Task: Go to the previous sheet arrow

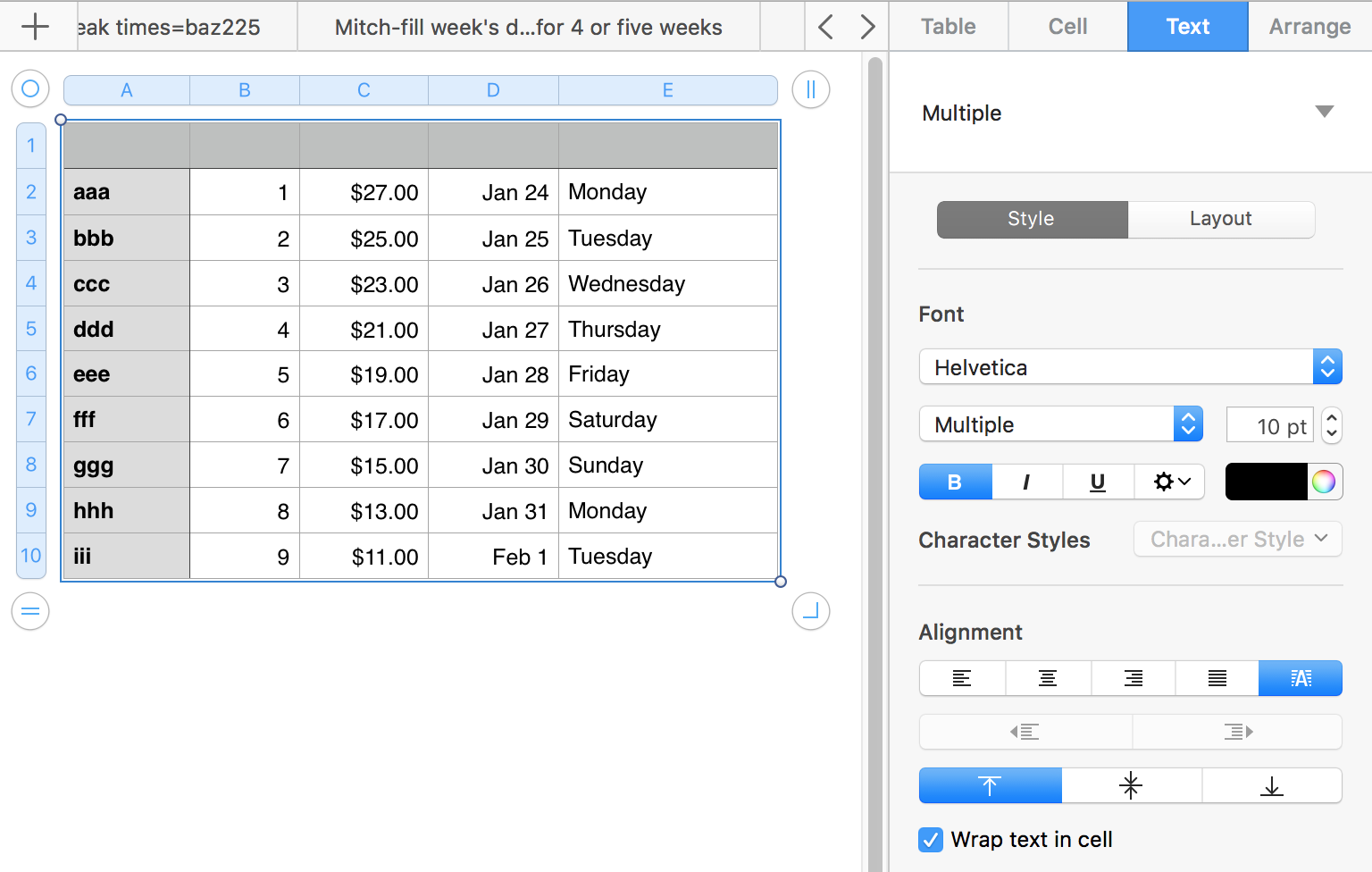Action: click(x=824, y=27)
